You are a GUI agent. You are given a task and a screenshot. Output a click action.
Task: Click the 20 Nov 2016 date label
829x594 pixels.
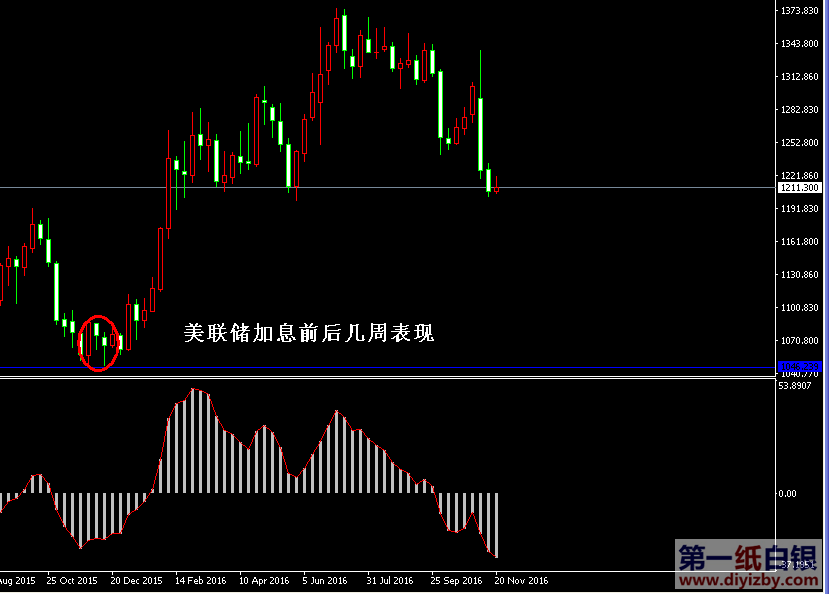point(521,580)
